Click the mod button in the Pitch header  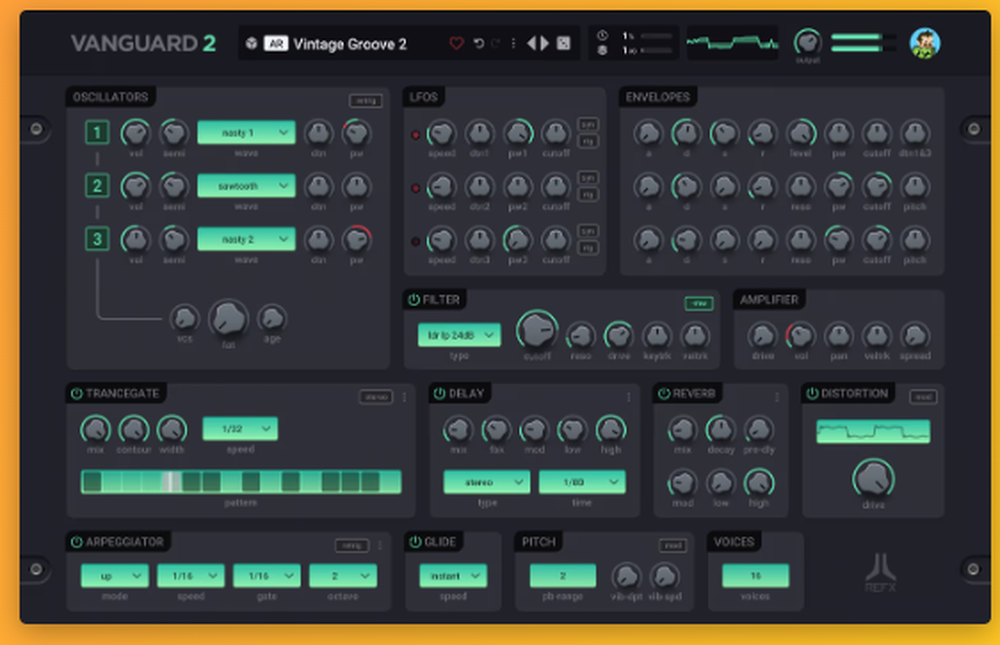click(x=673, y=545)
